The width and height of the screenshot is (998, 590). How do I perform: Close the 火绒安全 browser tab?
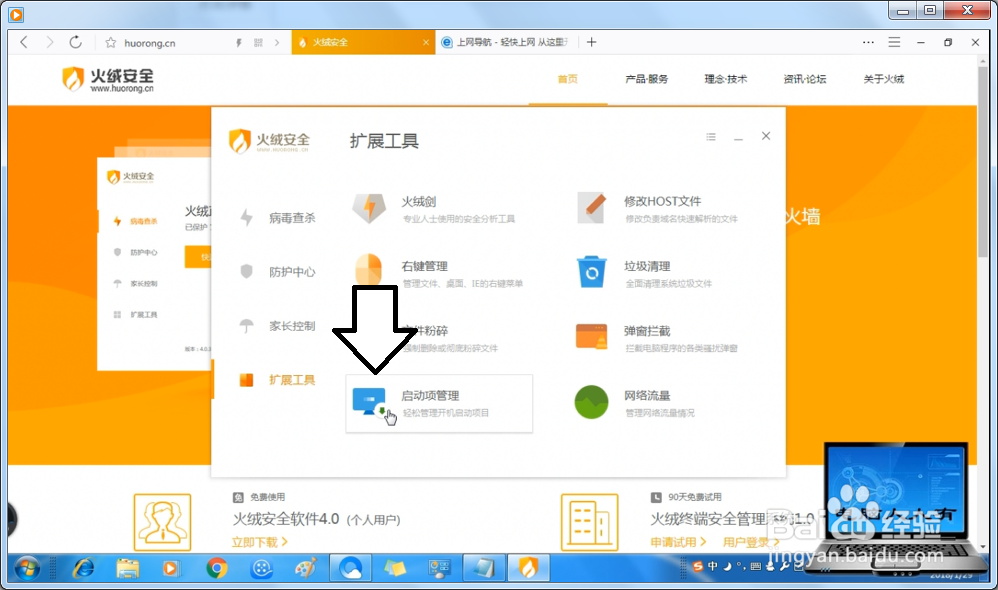[426, 43]
